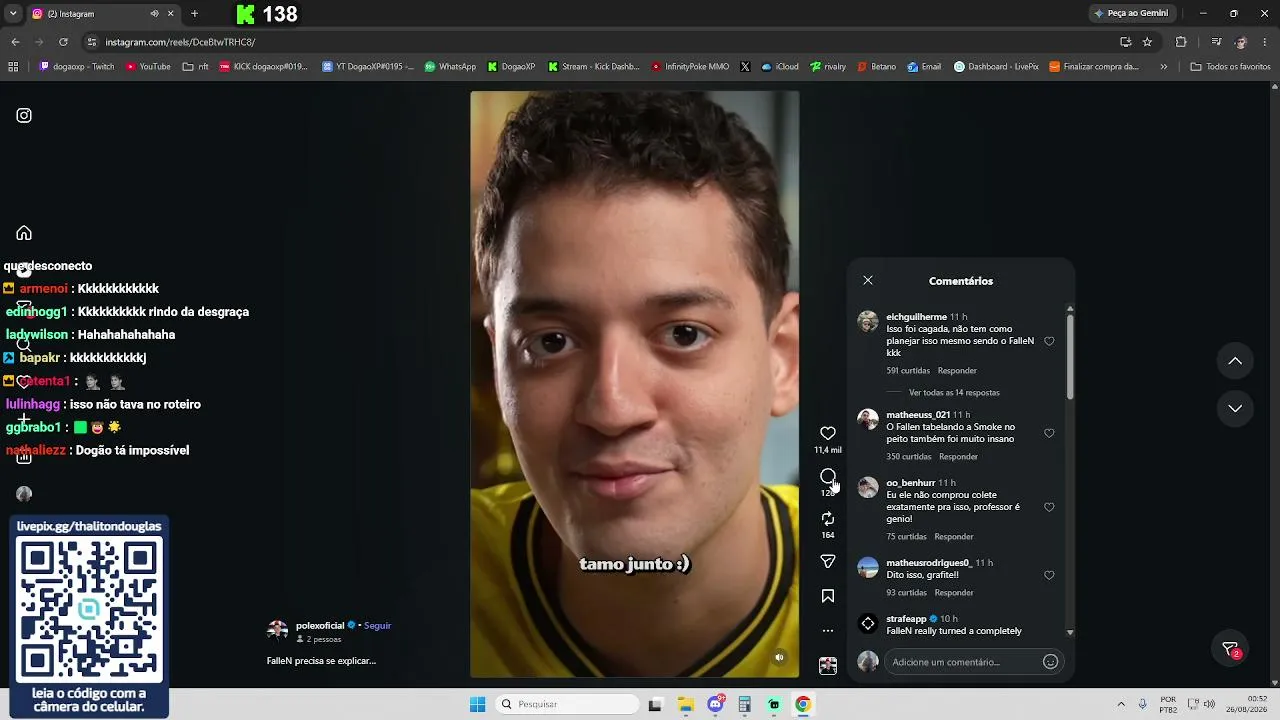The height and width of the screenshot is (720, 1280).
Task: Click the Instagram logo in the sidebar
Action: tap(24, 115)
